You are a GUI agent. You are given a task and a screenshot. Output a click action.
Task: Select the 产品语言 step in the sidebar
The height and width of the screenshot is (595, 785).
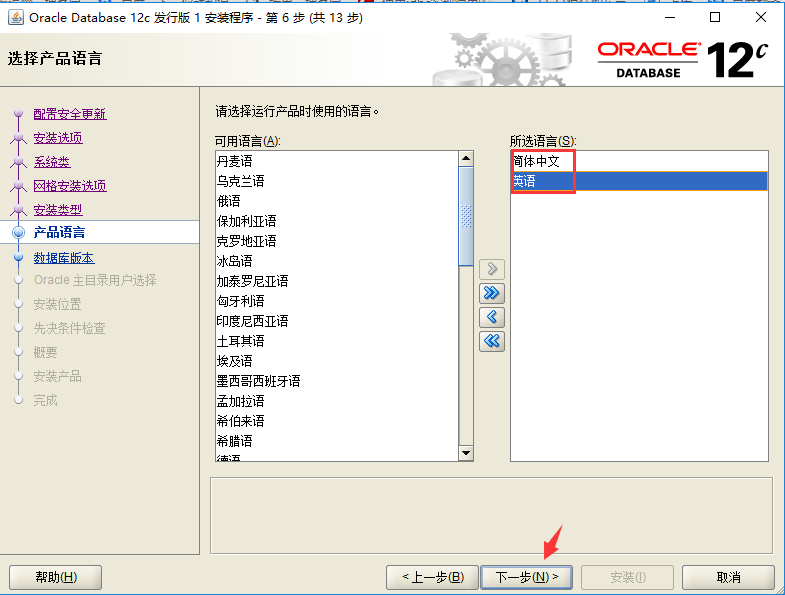point(59,232)
